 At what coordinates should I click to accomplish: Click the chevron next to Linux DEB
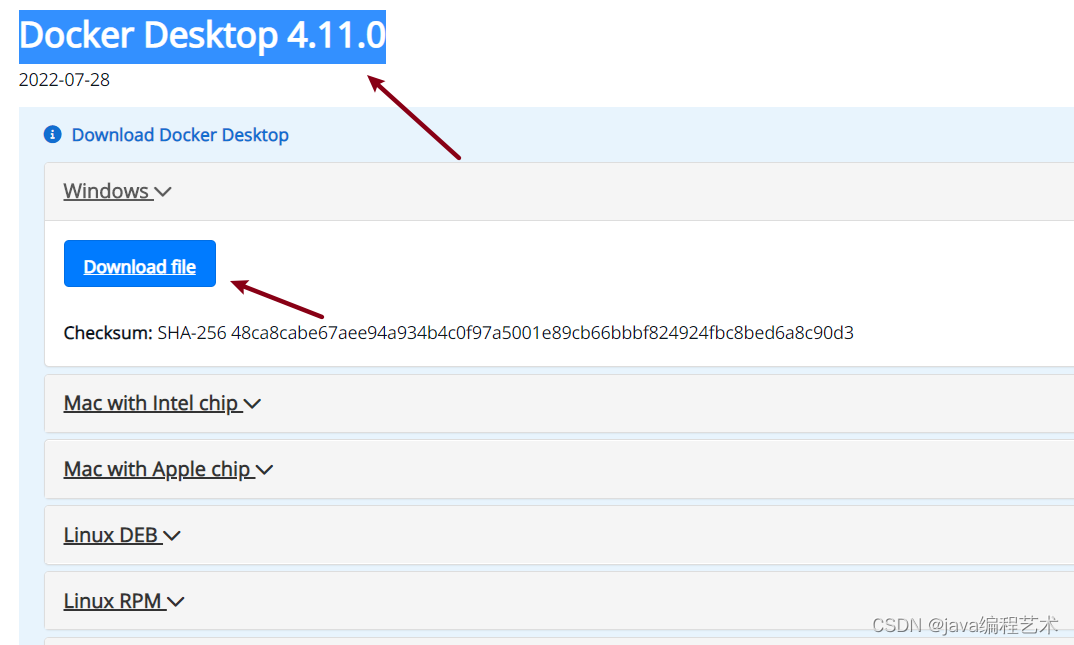tap(172, 536)
